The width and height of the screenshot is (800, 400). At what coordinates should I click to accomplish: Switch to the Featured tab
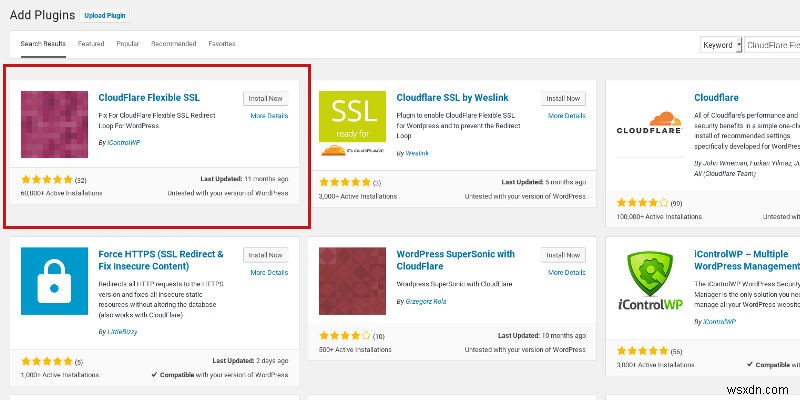pos(91,45)
